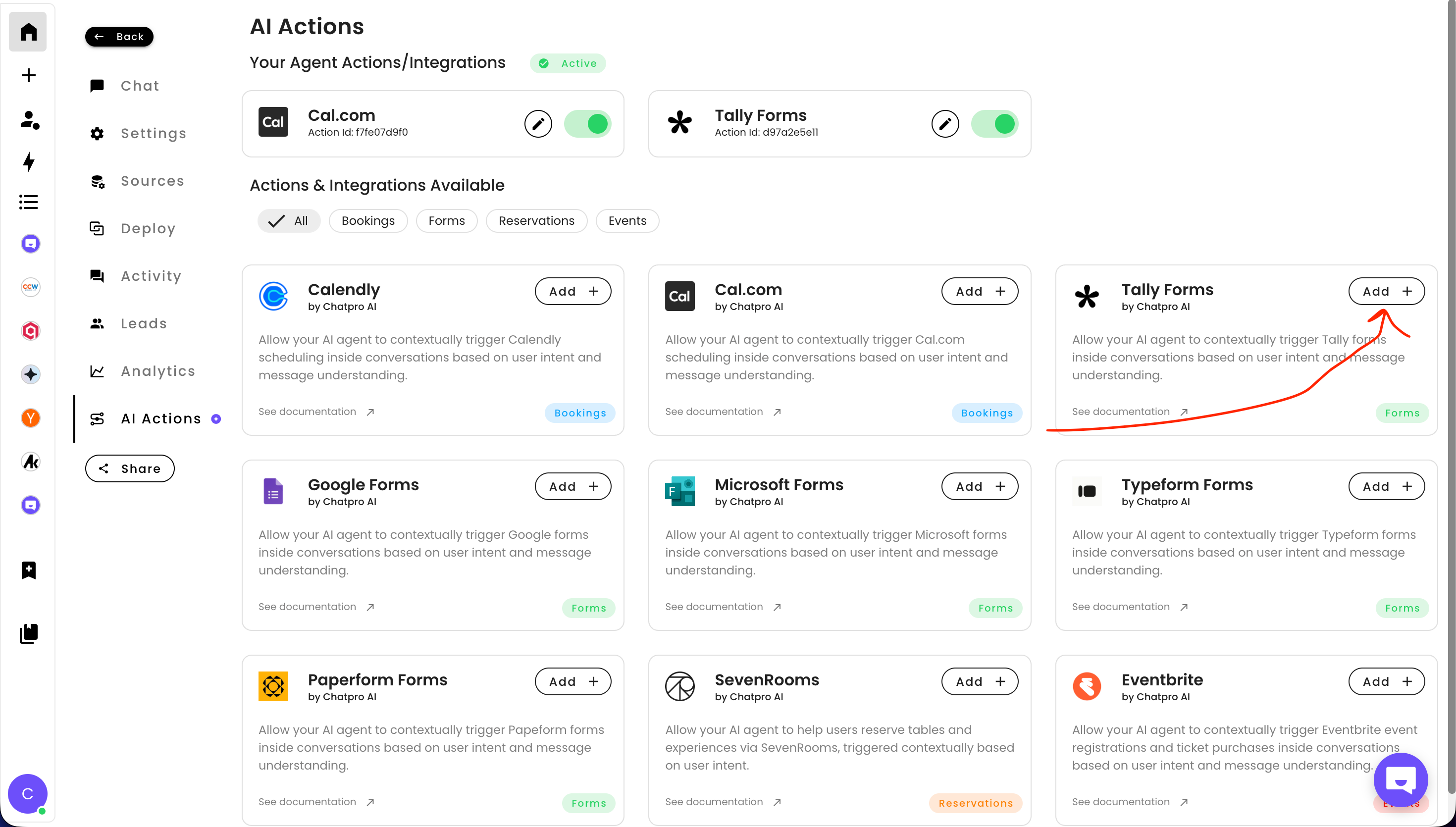Filter integrations by Bookings
Screen dimensions: 1456x827
pos(368,221)
